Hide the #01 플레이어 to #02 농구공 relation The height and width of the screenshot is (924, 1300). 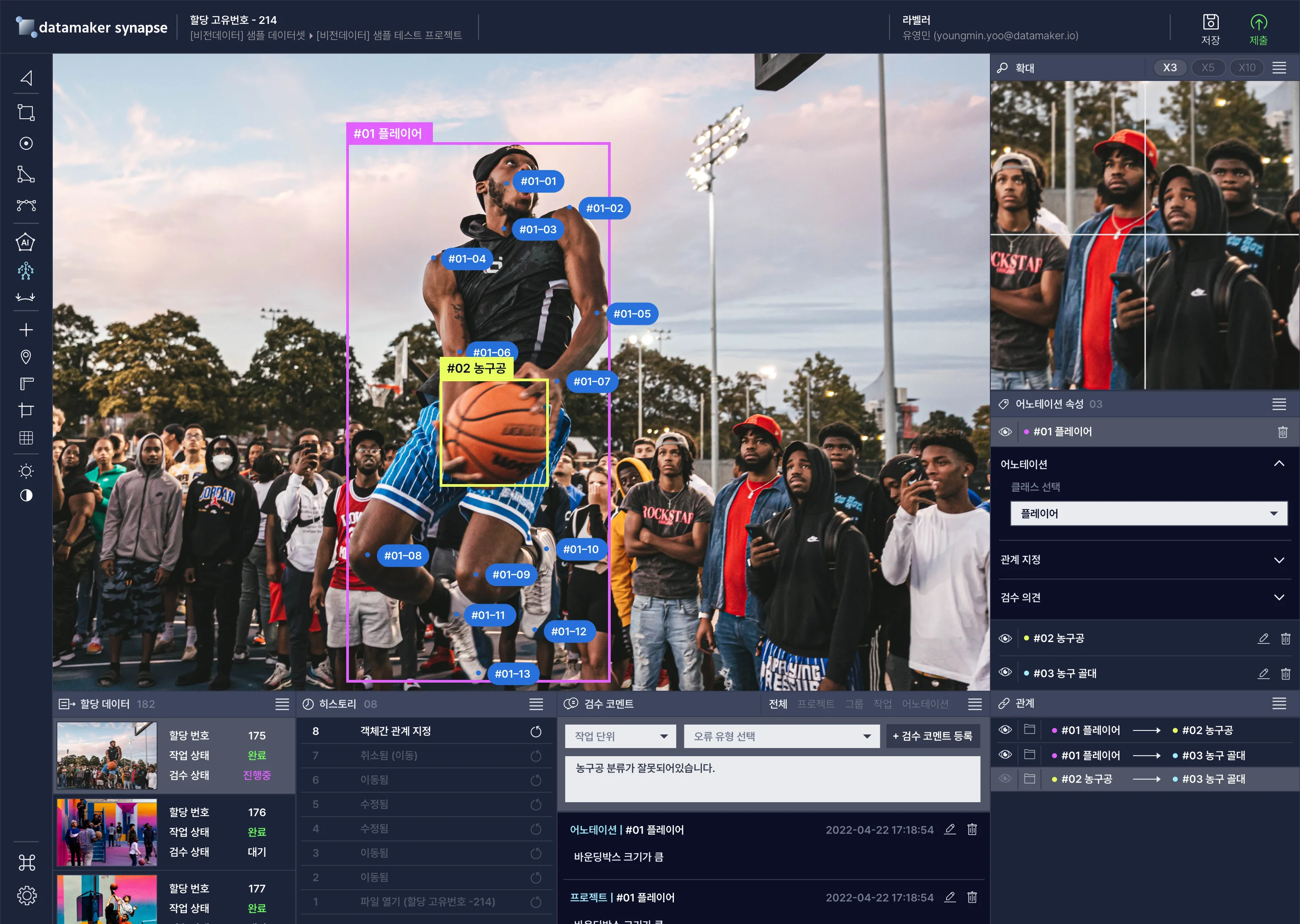point(1005,730)
